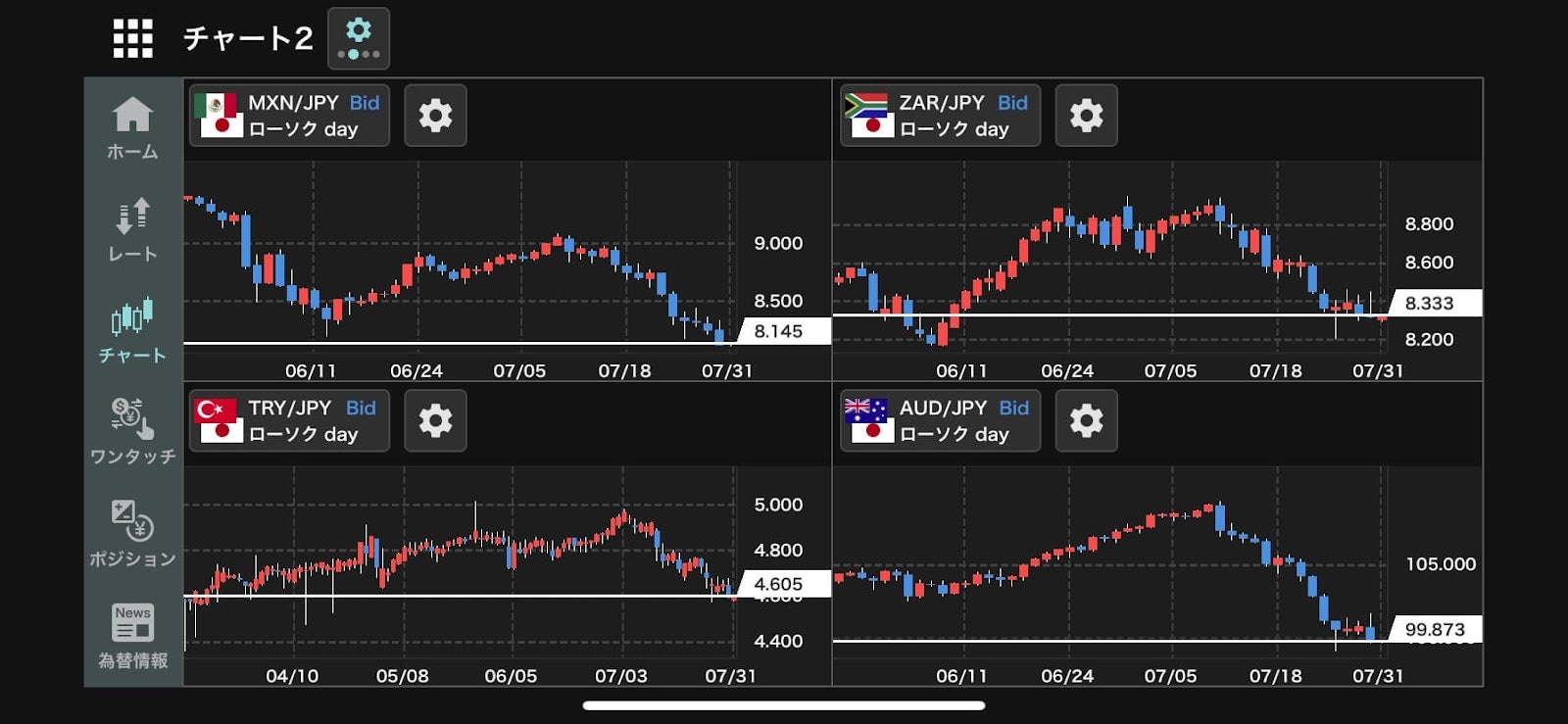The width and height of the screenshot is (1568, 724).
Task: Change the MXN/JPY currency pair selector
Action: pyautogui.click(x=289, y=116)
